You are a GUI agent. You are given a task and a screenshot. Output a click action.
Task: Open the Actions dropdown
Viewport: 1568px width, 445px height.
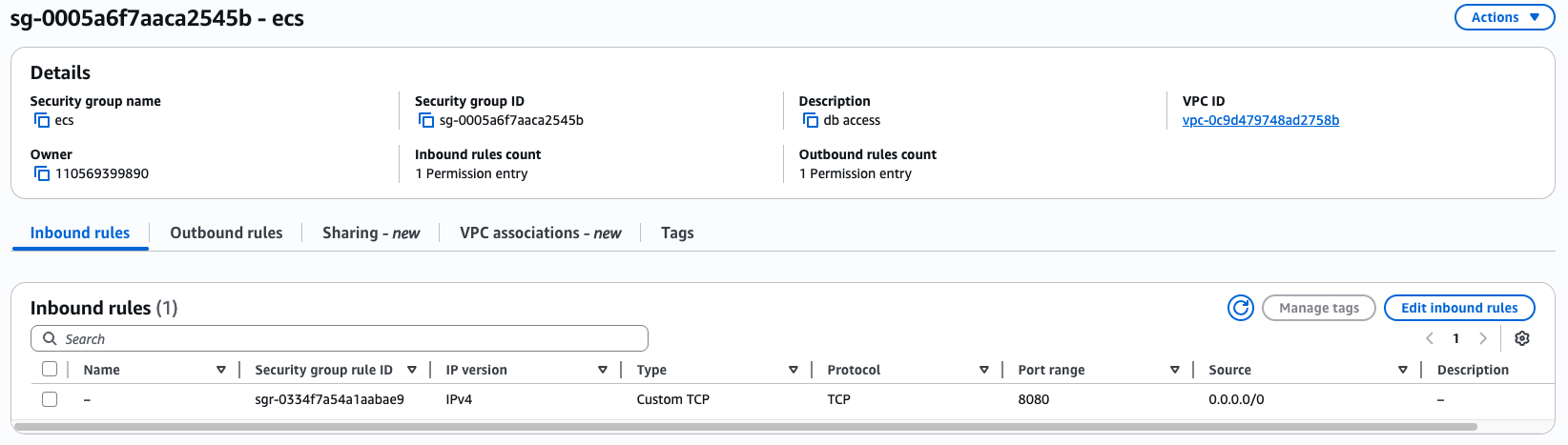point(1504,17)
